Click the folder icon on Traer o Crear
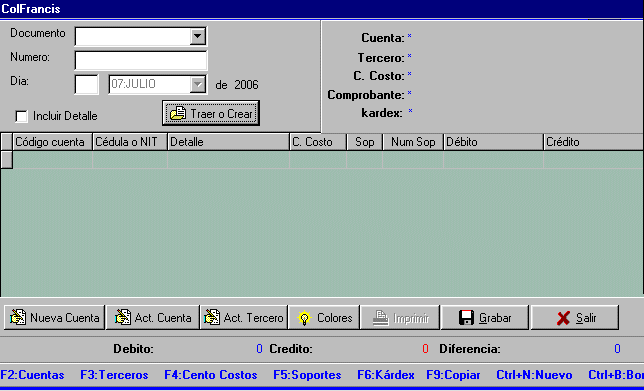The height and width of the screenshot is (391, 644). (x=178, y=113)
